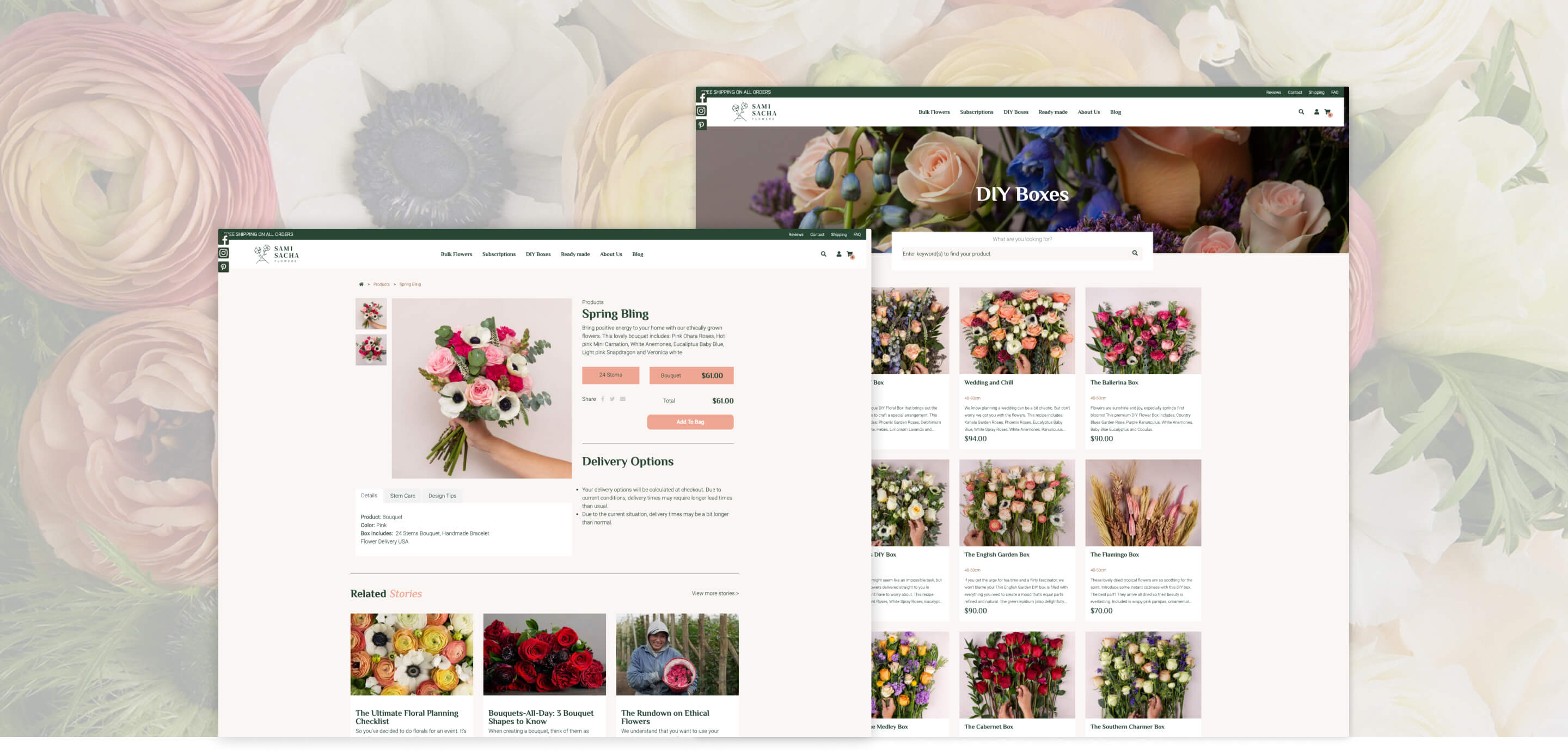Open shopping cart icon in Spring Bling page header
The width and height of the screenshot is (1568, 755).
[850, 254]
